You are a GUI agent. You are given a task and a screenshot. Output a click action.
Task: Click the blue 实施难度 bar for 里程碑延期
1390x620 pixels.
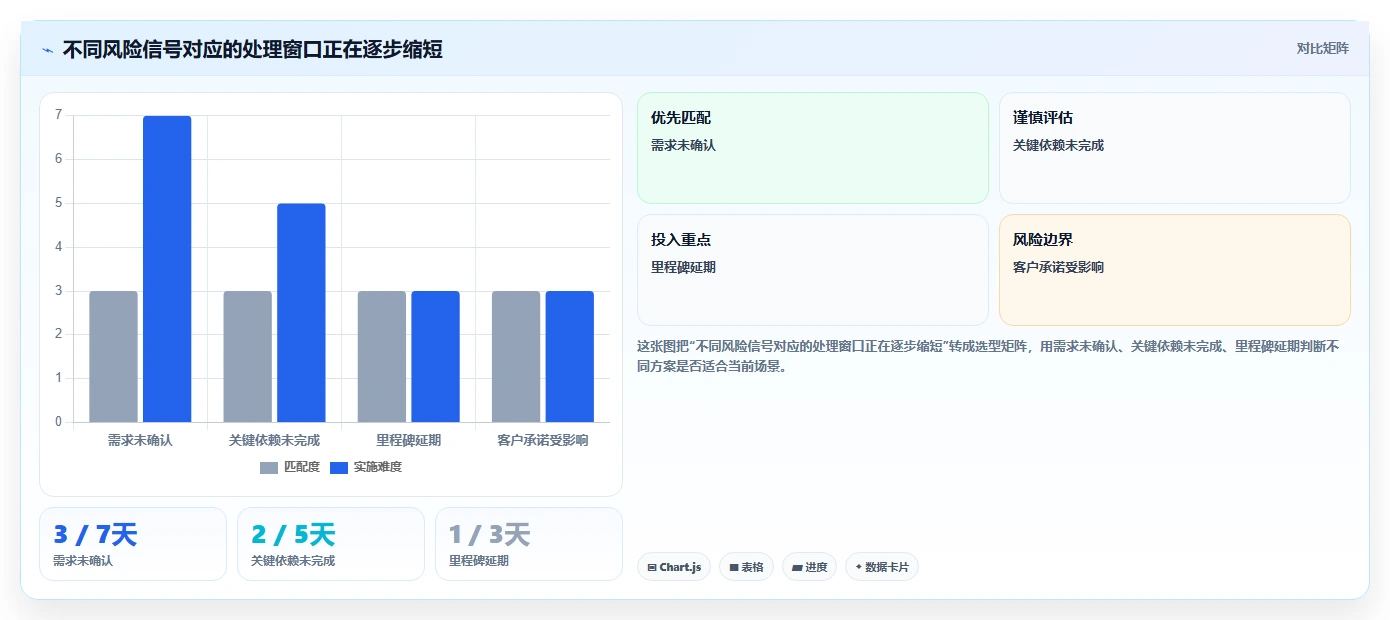(435, 356)
